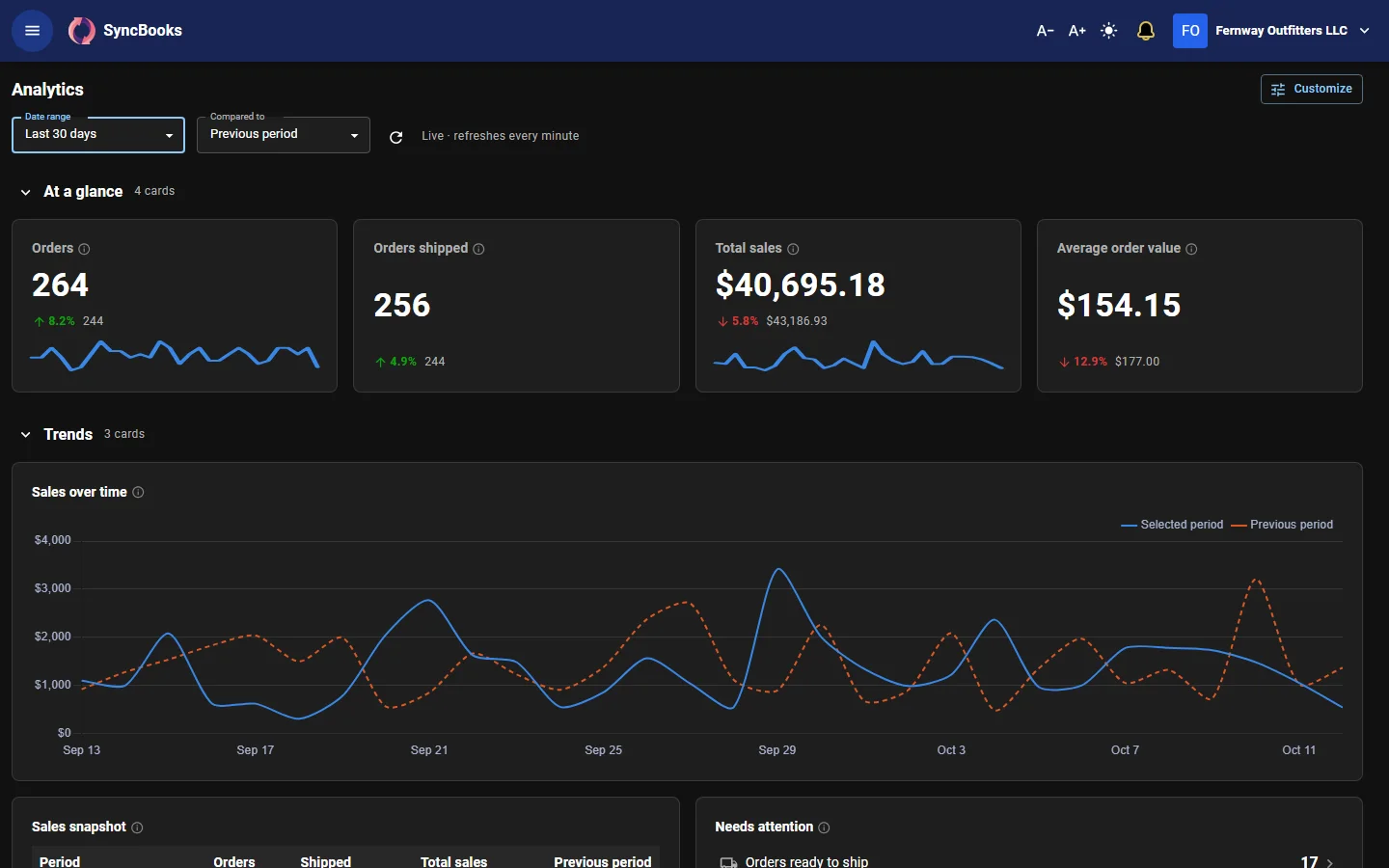Image resolution: width=1389 pixels, height=868 pixels.
Task: Click the chevron next to 17 orders
Action: coord(1330,863)
